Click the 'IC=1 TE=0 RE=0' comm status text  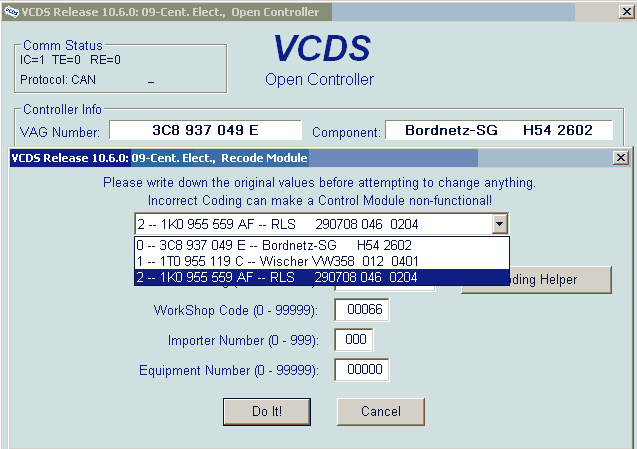click(70, 60)
